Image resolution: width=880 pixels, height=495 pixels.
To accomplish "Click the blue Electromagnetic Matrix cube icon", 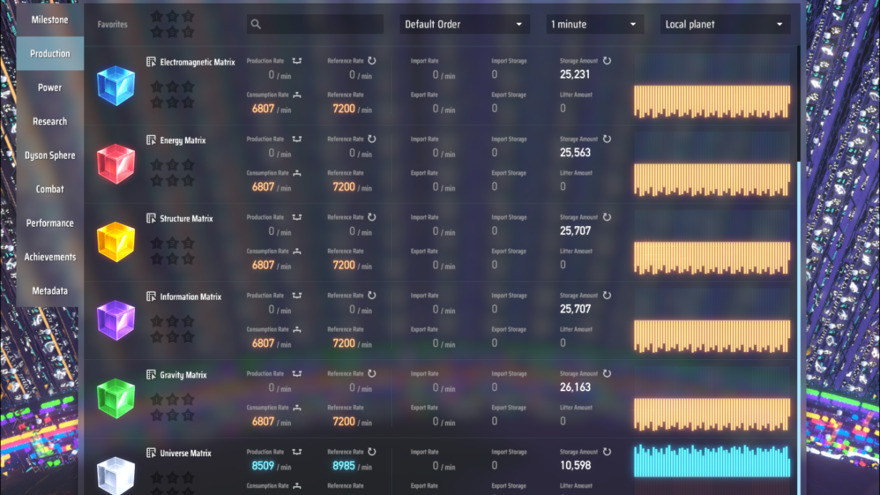I will click(x=115, y=86).
